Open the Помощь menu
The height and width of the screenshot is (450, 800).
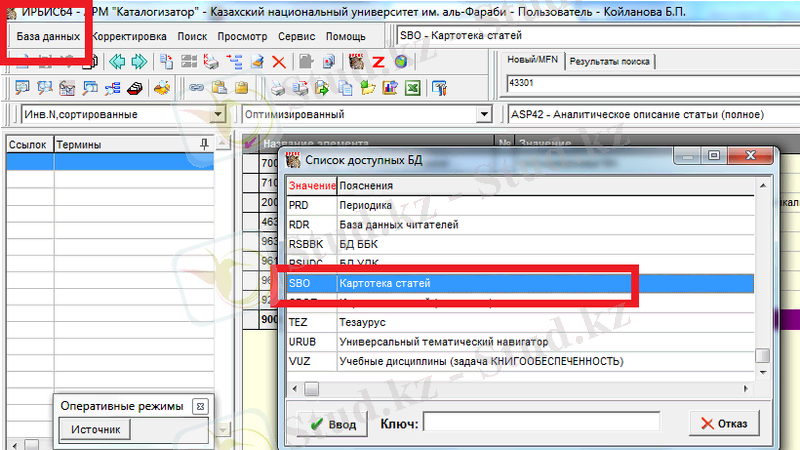coord(345,36)
